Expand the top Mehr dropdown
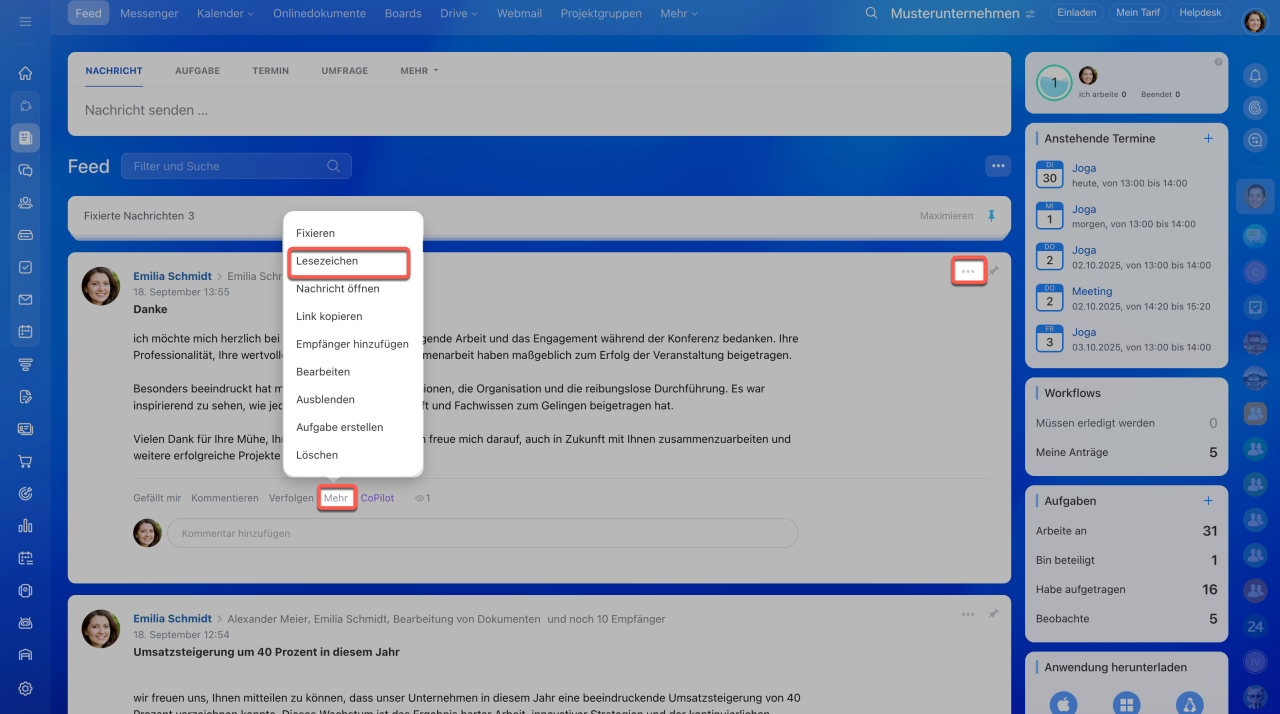 (x=679, y=14)
